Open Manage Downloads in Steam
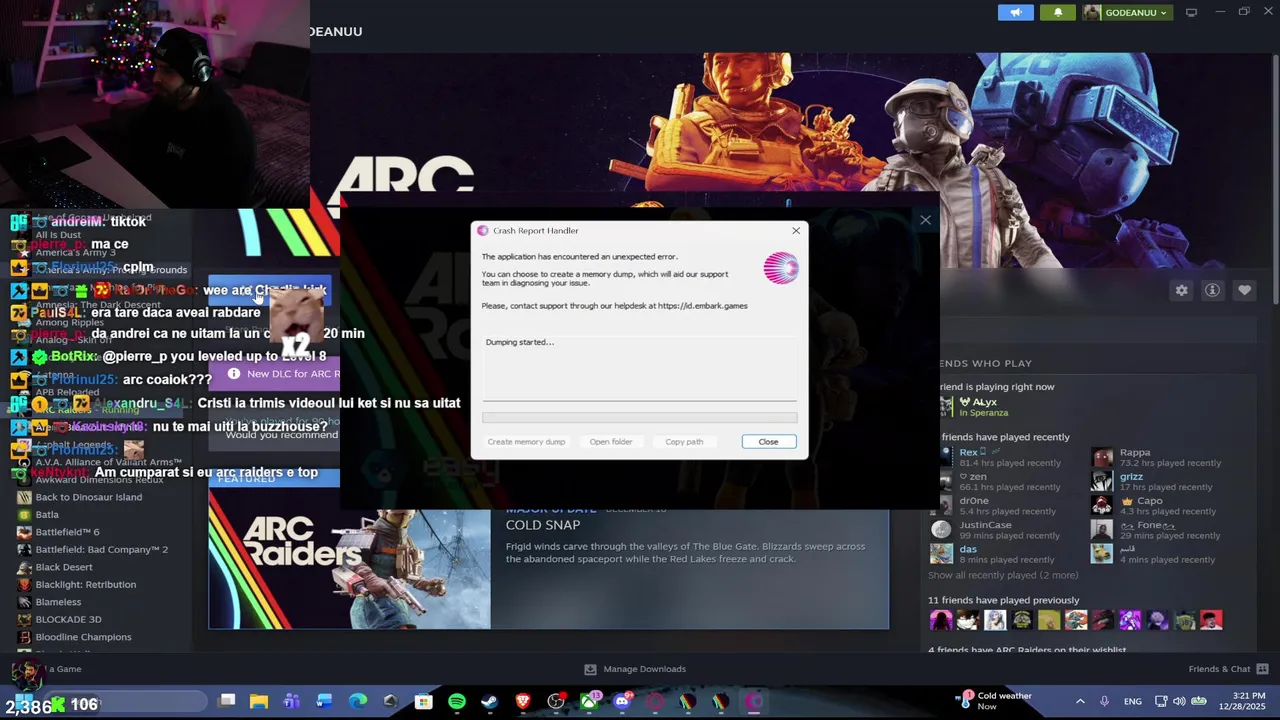 (x=635, y=669)
